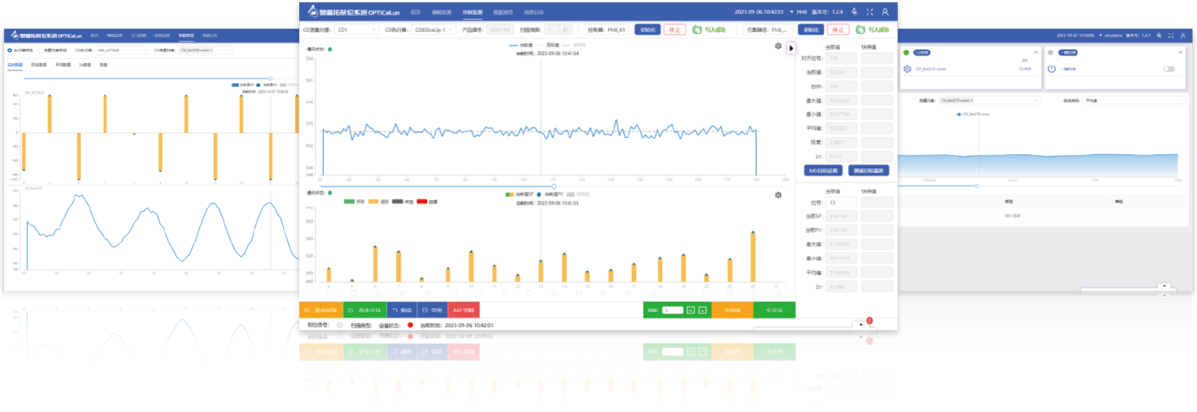This screenshot has width=1197, height=412.
Task: Click the power icon in the right window card
Action: [x=1052, y=68]
